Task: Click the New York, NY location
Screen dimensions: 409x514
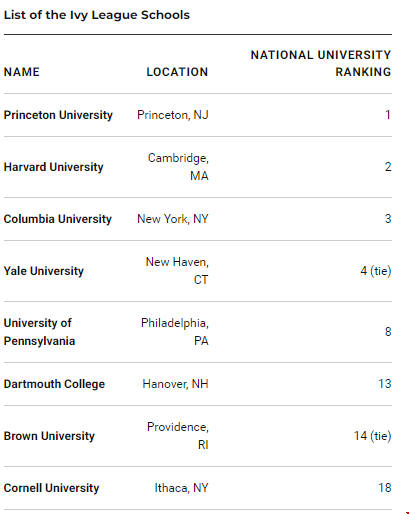Action: coord(173,219)
